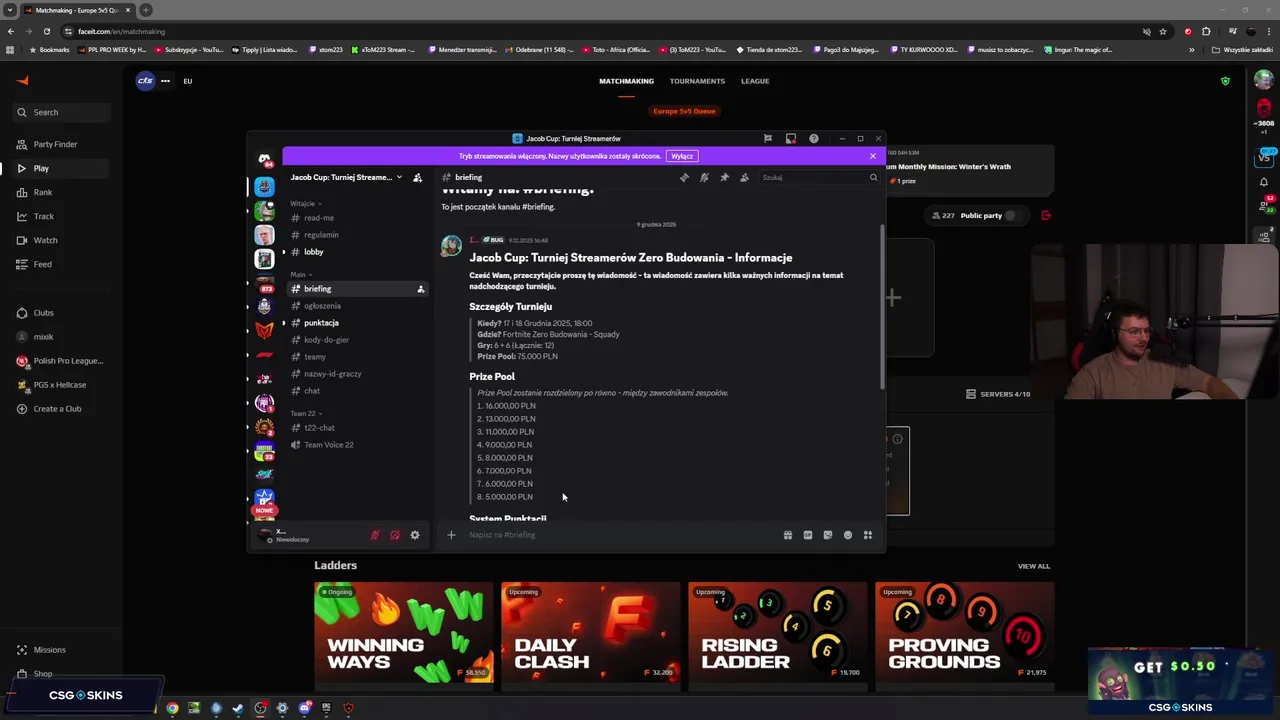Image resolution: width=1280 pixels, height=720 pixels.
Task: Join Team Voice 22 voice channel
Action: [356, 445]
